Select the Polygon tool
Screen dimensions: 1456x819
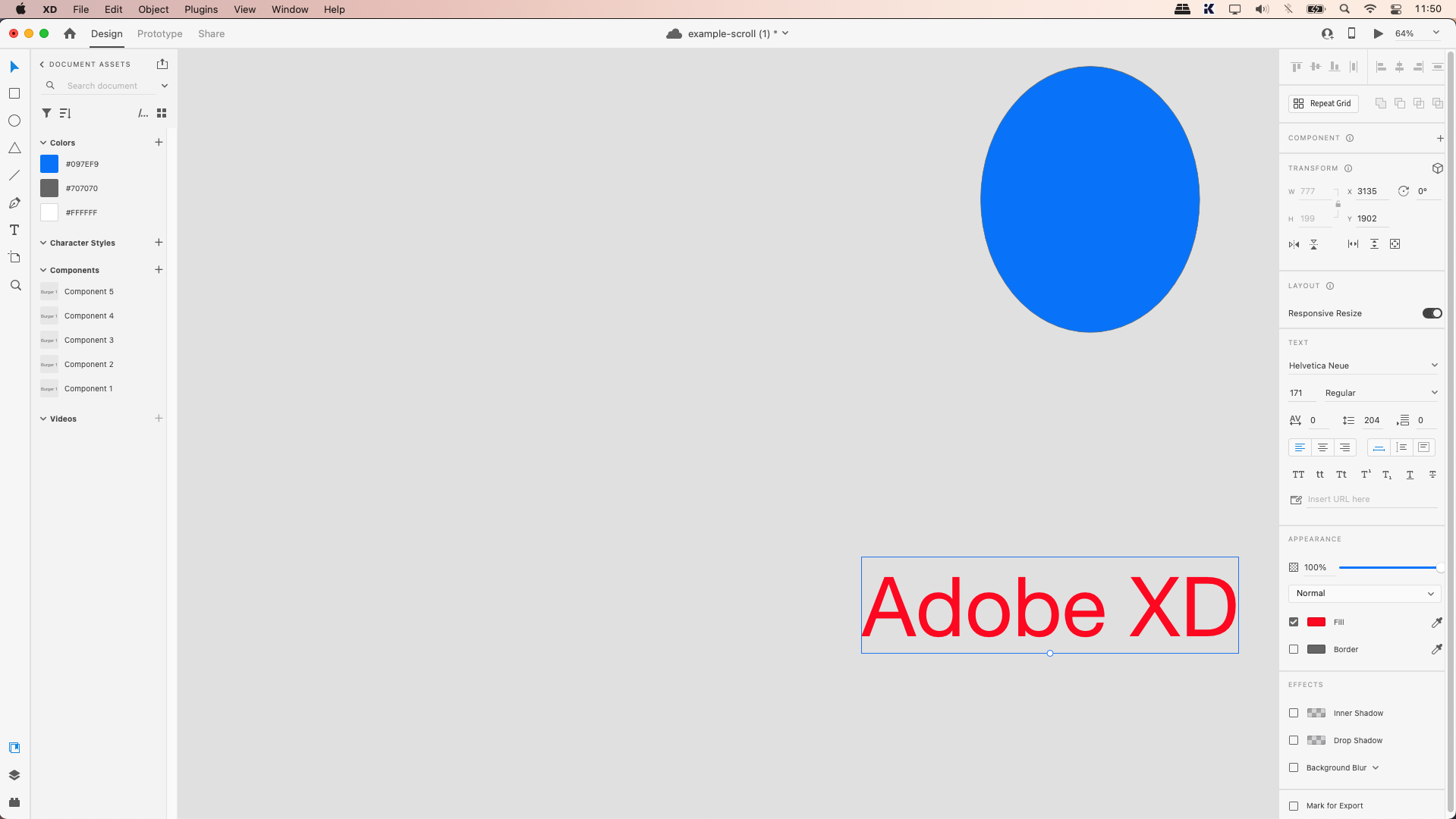pyautogui.click(x=14, y=147)
